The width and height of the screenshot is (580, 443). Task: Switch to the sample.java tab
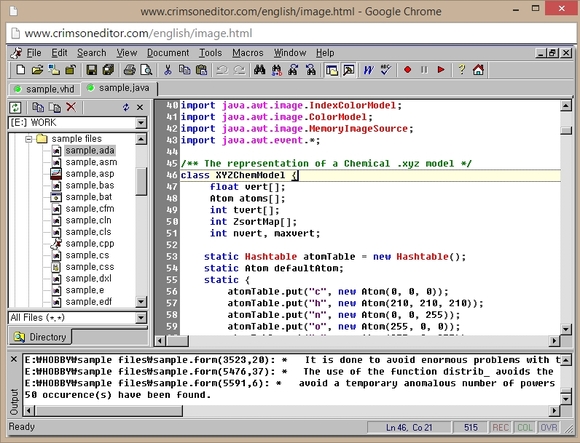pyautogui.click(x=118, y=88)
